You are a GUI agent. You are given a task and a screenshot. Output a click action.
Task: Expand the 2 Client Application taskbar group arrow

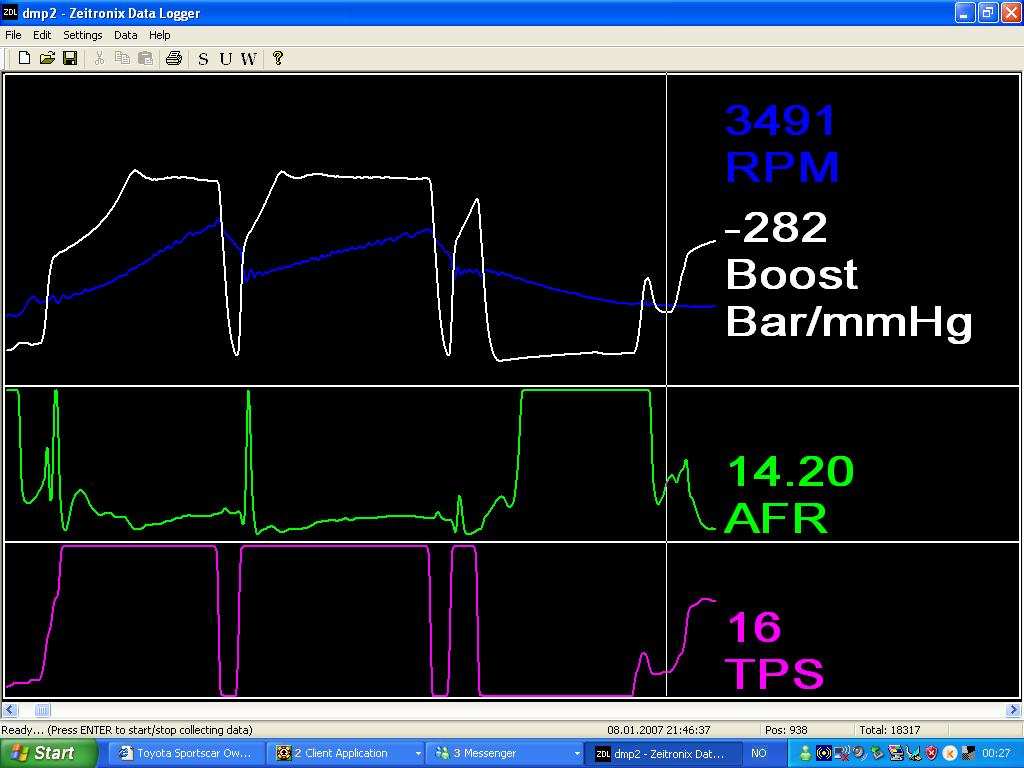418,753
